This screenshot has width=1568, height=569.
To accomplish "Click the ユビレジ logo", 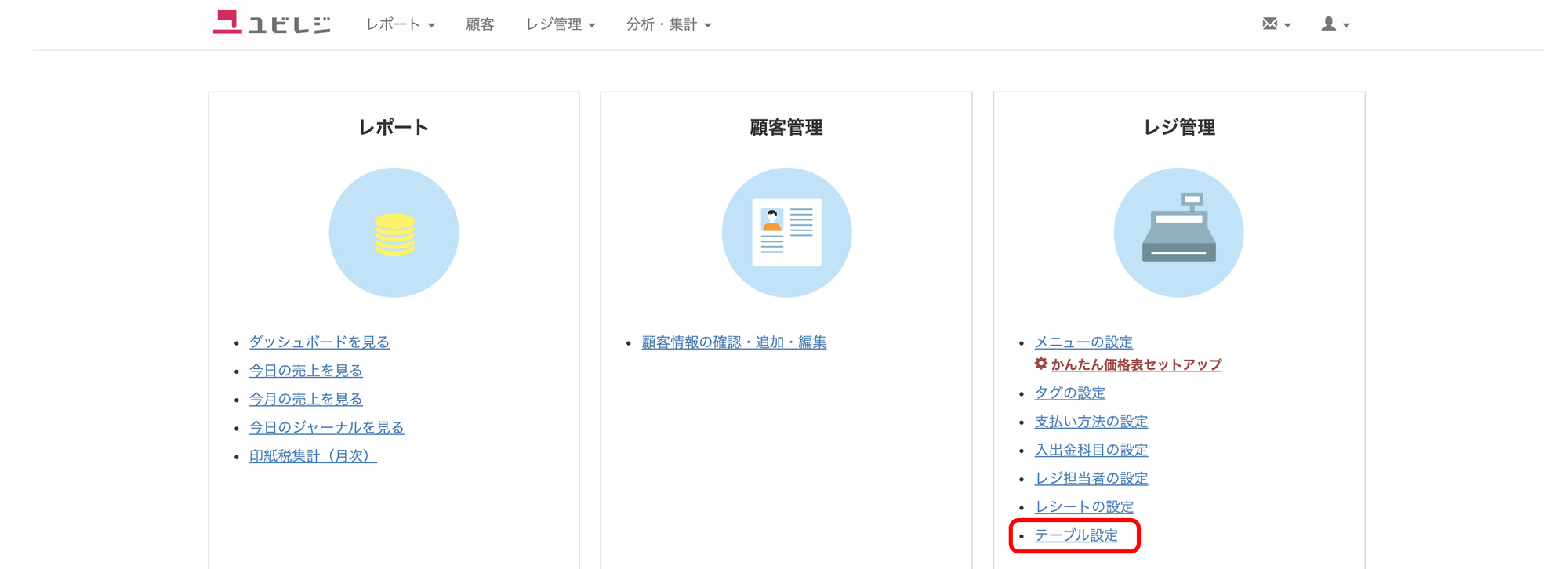I will (x=271, y=23).
